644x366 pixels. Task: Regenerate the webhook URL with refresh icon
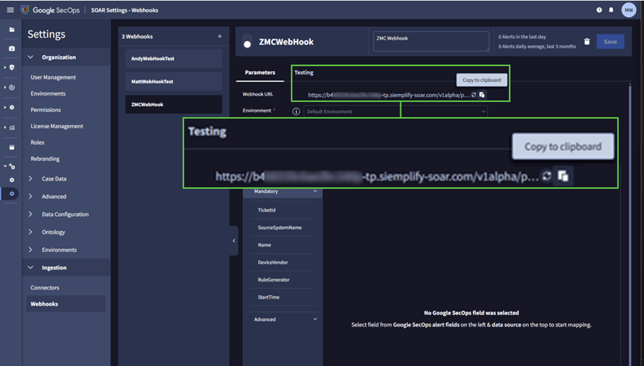click(x=474, y=95)
